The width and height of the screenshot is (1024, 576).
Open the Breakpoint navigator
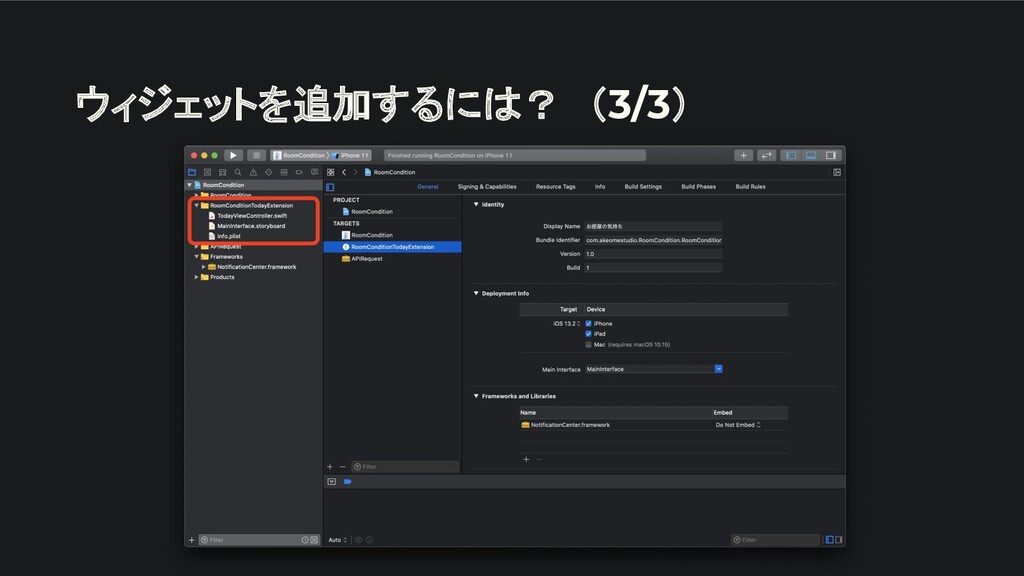tap(299, 172)
